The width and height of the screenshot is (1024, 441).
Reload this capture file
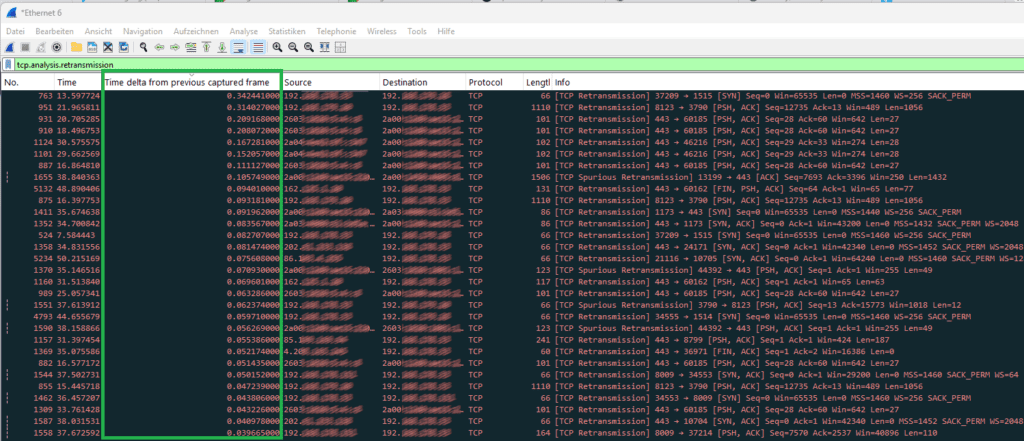[123, 47]
